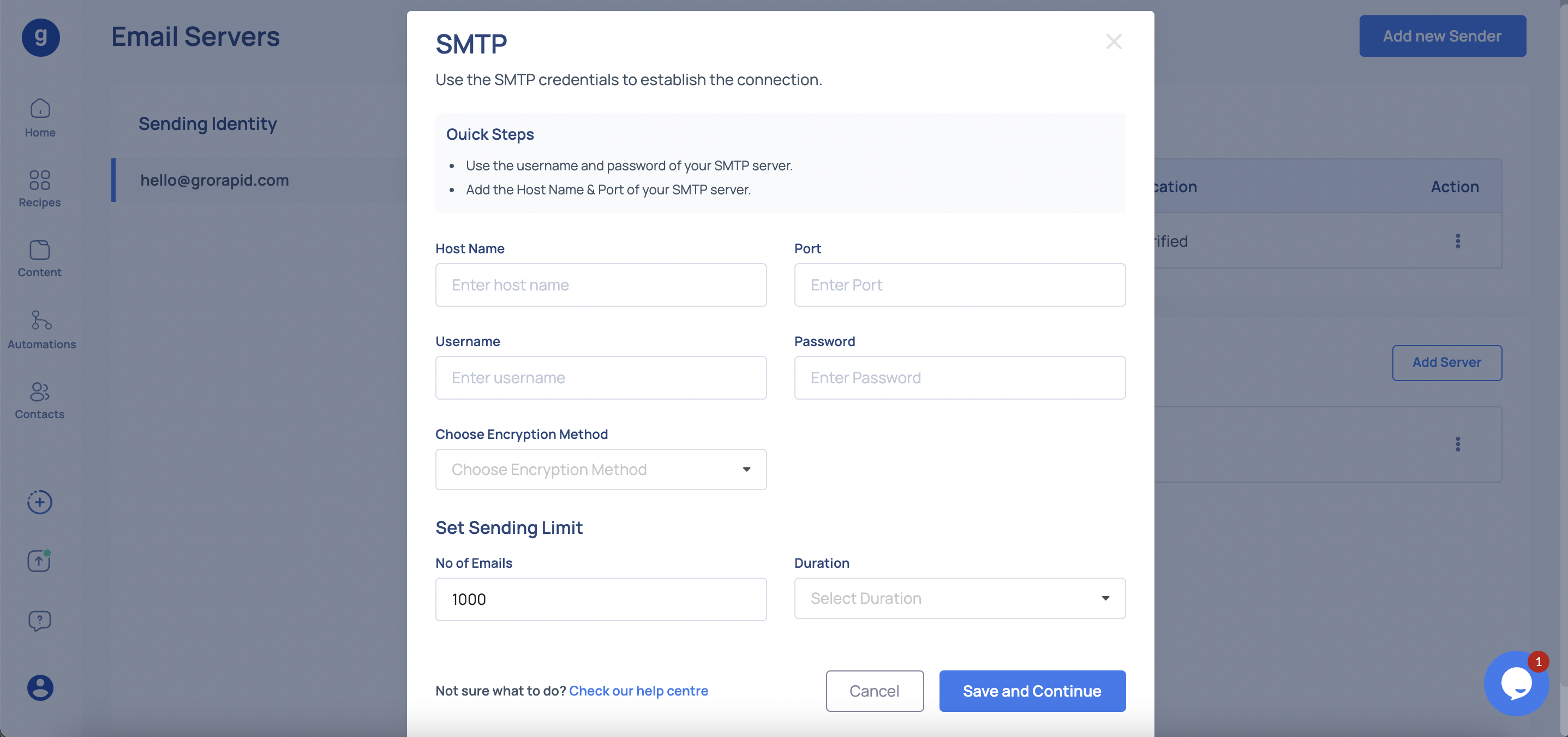Select the hello@grorapid.com sending identity tab

click(x=214, y=180)
